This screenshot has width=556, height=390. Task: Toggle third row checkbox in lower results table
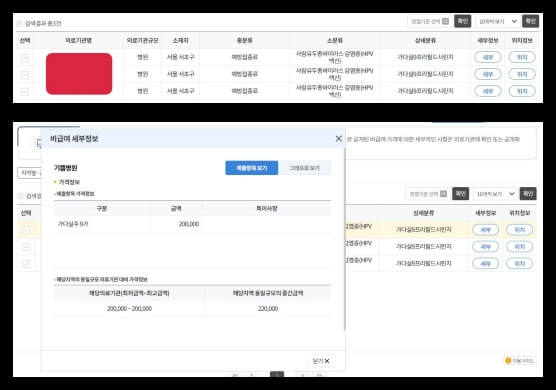pos(26,264)
